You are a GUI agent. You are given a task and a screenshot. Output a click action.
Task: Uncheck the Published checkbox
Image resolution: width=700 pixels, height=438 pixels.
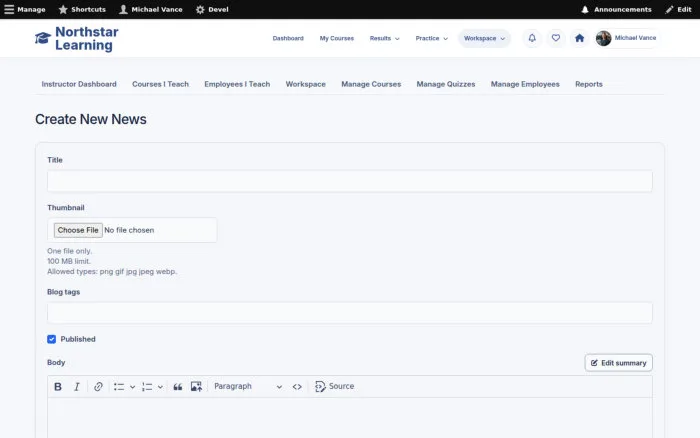point(51,339)
